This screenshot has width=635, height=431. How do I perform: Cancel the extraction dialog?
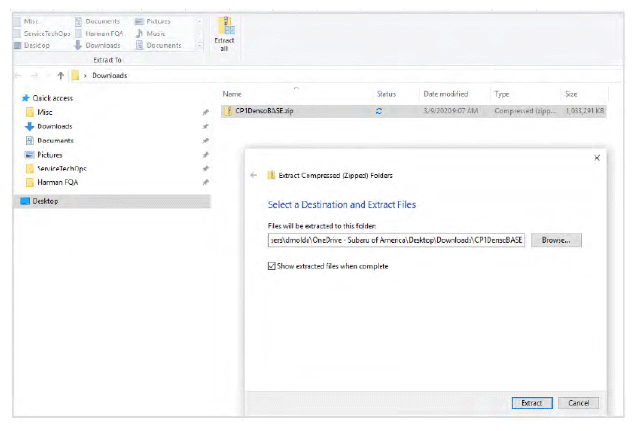[x=577, y=402]
